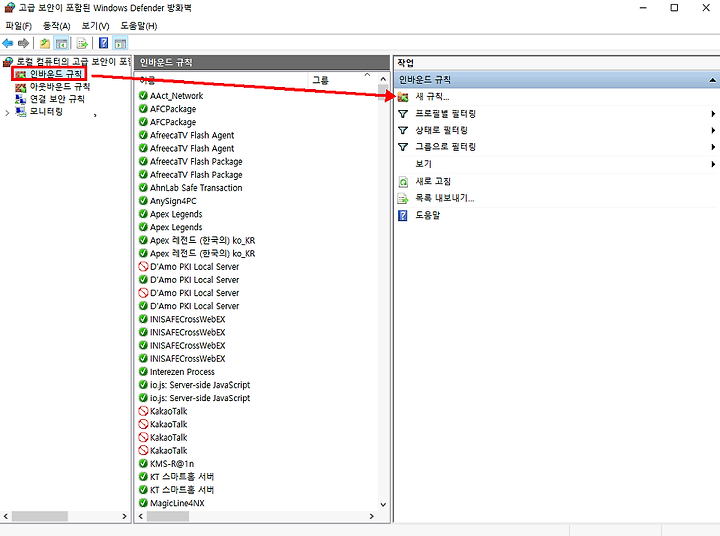This screenshot has width=720, height=536.
Task: Toggle the console tree show/hide icon
Action: click(61, 43)
